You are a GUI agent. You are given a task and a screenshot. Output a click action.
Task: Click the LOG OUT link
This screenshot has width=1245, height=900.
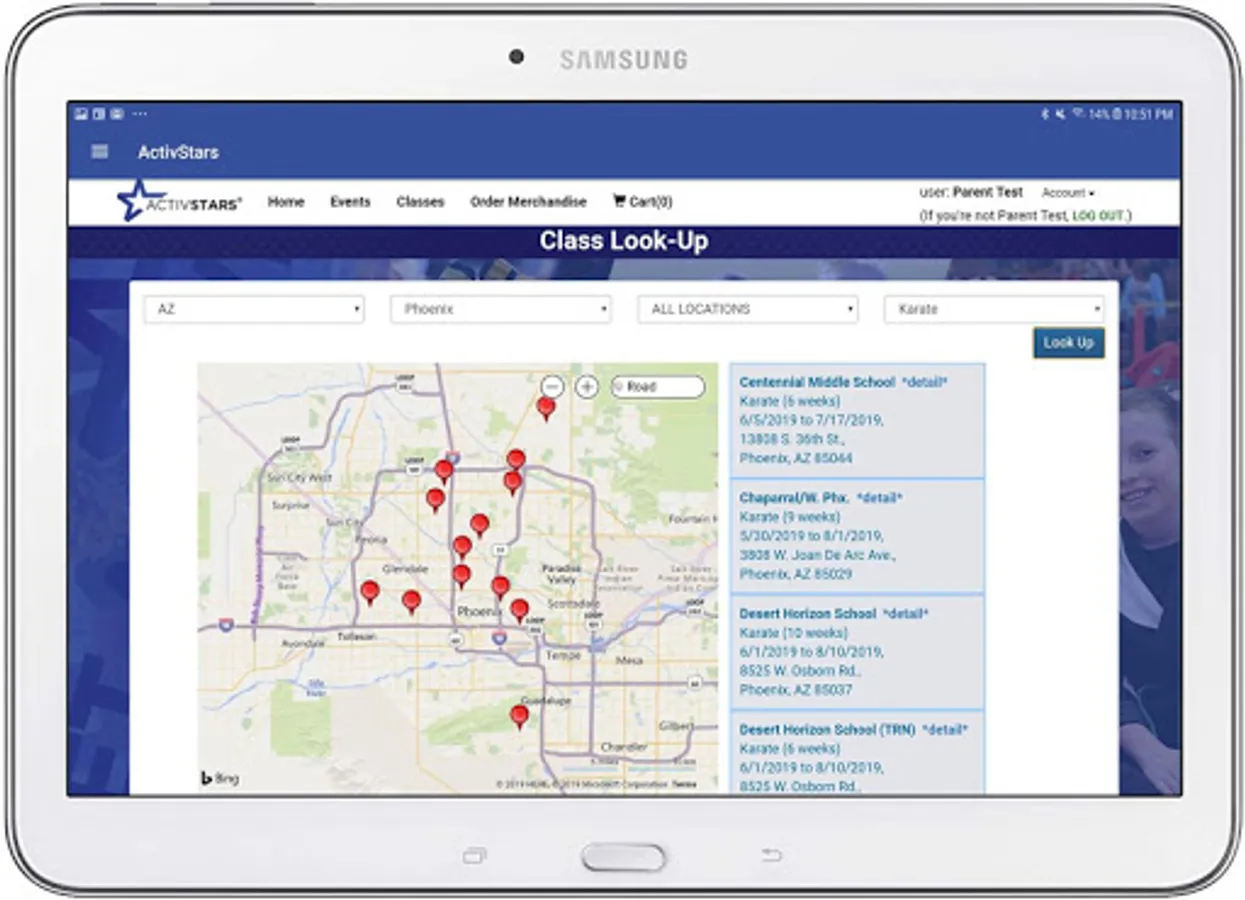pyautogui.click(x=1098, y=216)
